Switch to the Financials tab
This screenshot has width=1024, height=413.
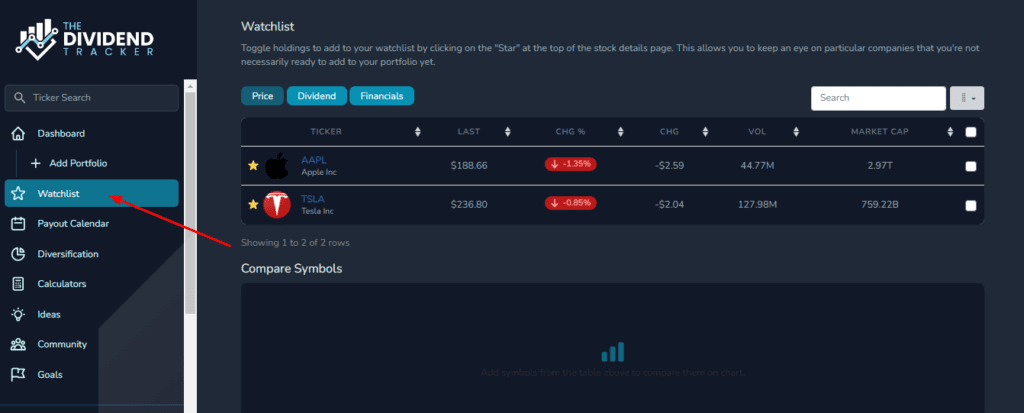click(x=381, y=96)
